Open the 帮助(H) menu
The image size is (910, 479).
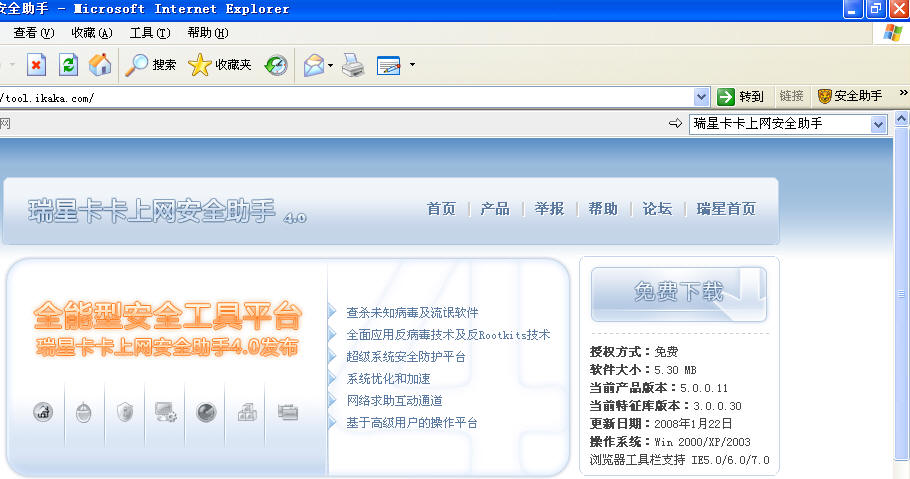coord(207,33)
